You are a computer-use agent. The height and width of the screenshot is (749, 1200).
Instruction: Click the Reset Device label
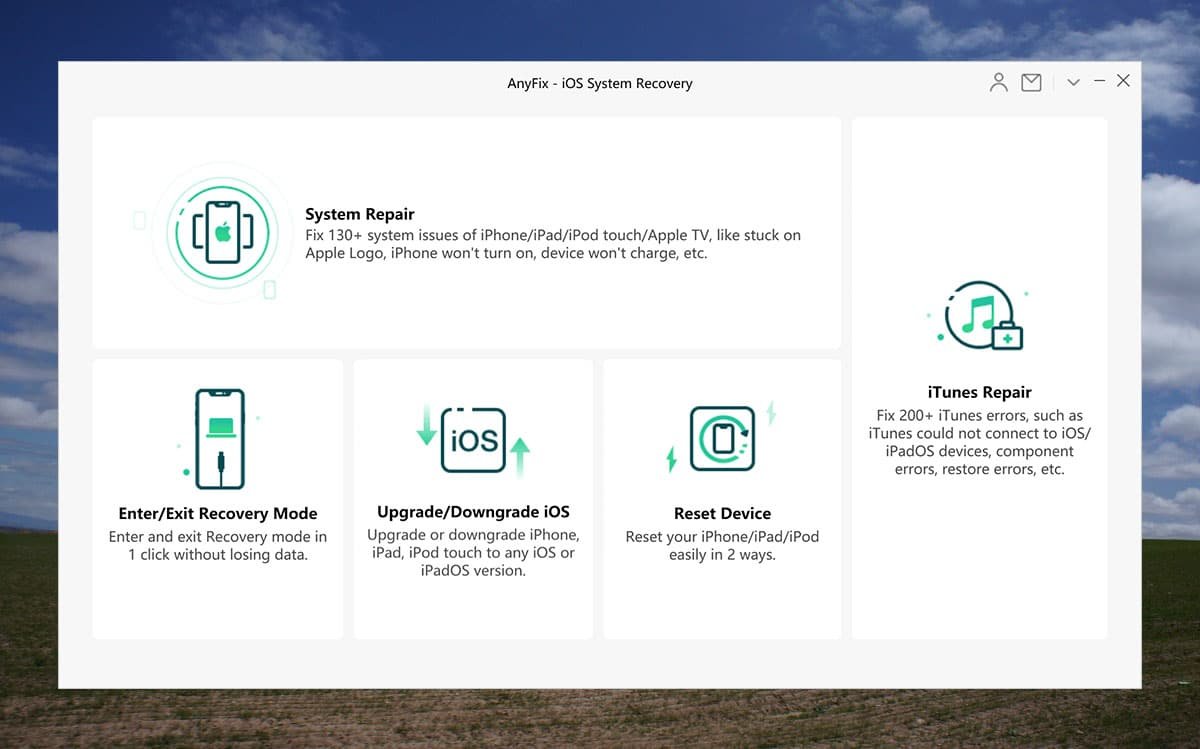point(722,513)
